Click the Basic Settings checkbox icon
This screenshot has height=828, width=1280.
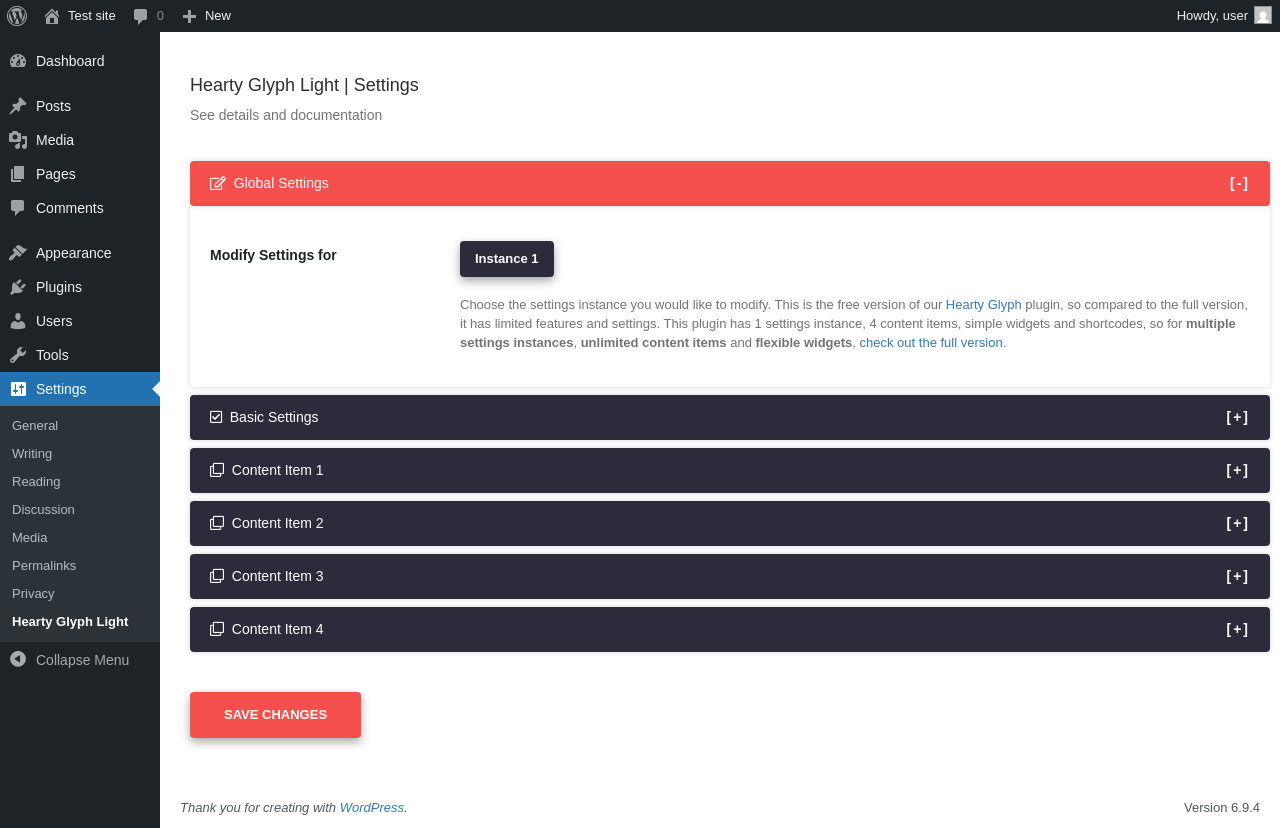pyautogui.click(x=216, y=417)
